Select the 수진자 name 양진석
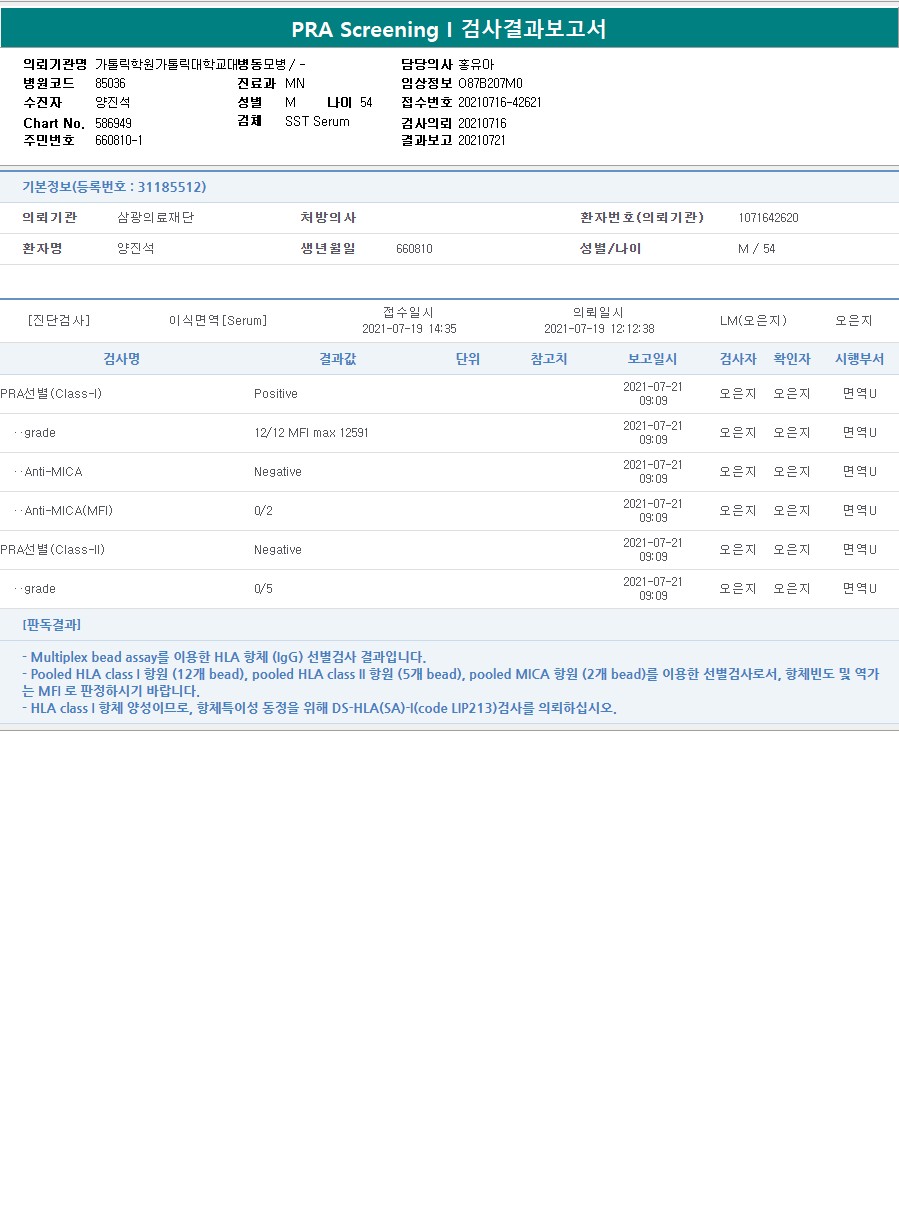This screenshot has width=899, height=1222. 113,102
